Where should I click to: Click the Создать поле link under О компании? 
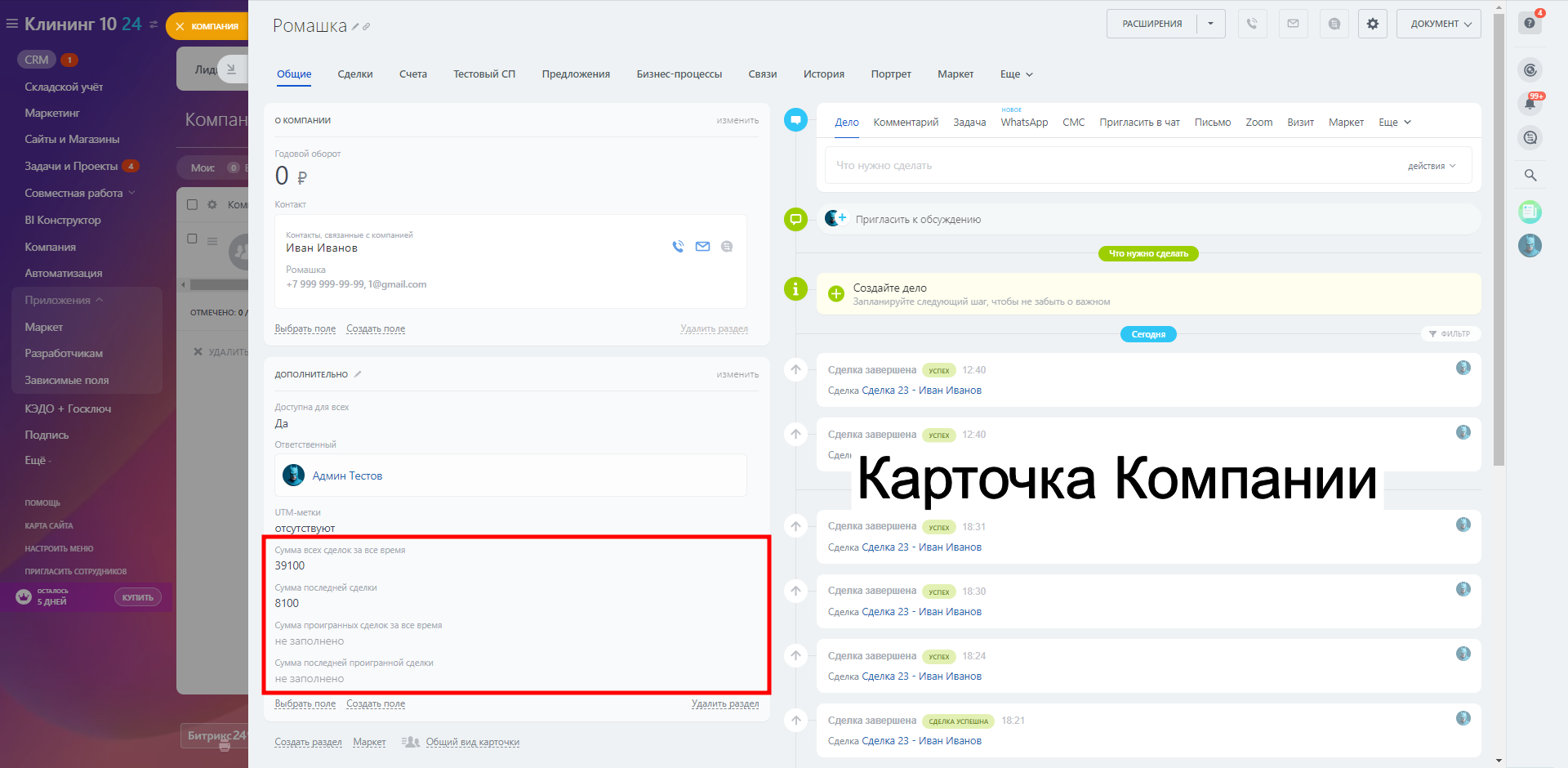tap(376, 328)
